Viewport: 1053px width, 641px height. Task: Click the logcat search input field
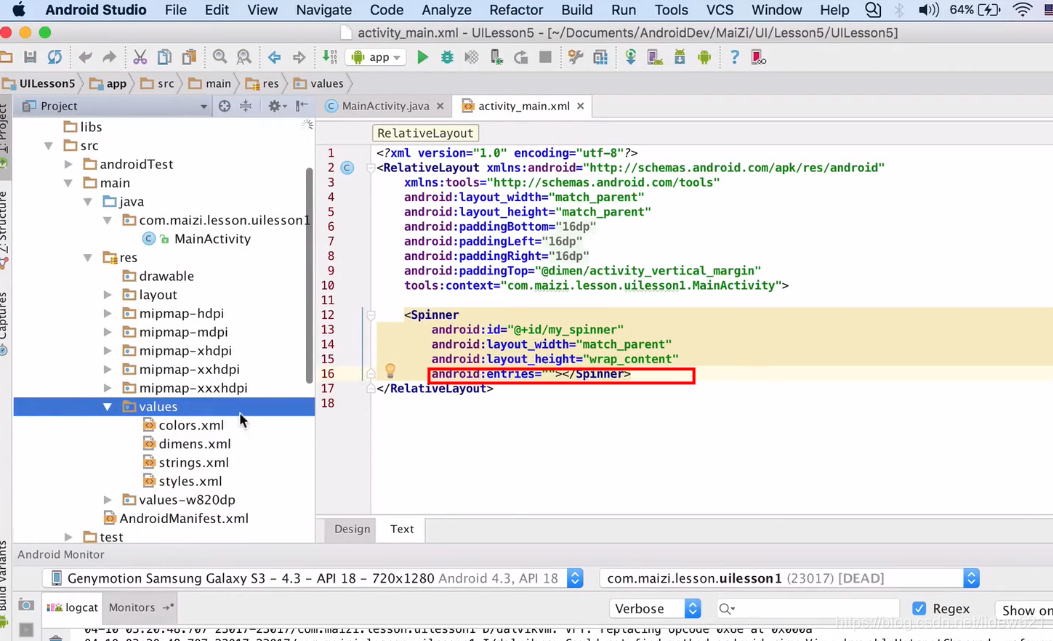[808, 609]
